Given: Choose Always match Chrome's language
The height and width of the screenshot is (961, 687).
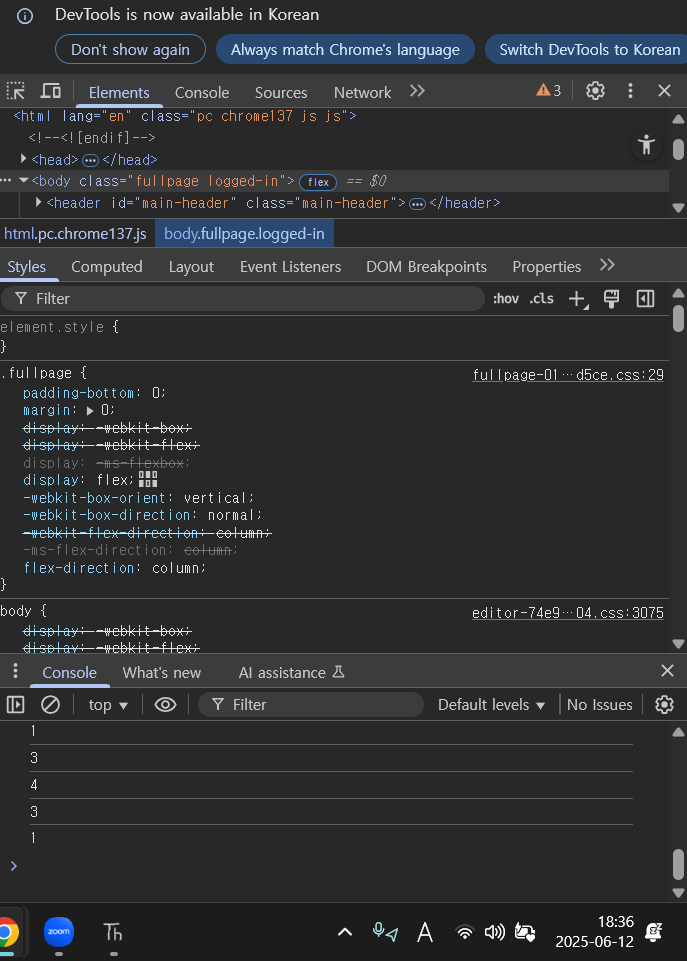Looking at the screenshot, I should click(x=345, y=50).
